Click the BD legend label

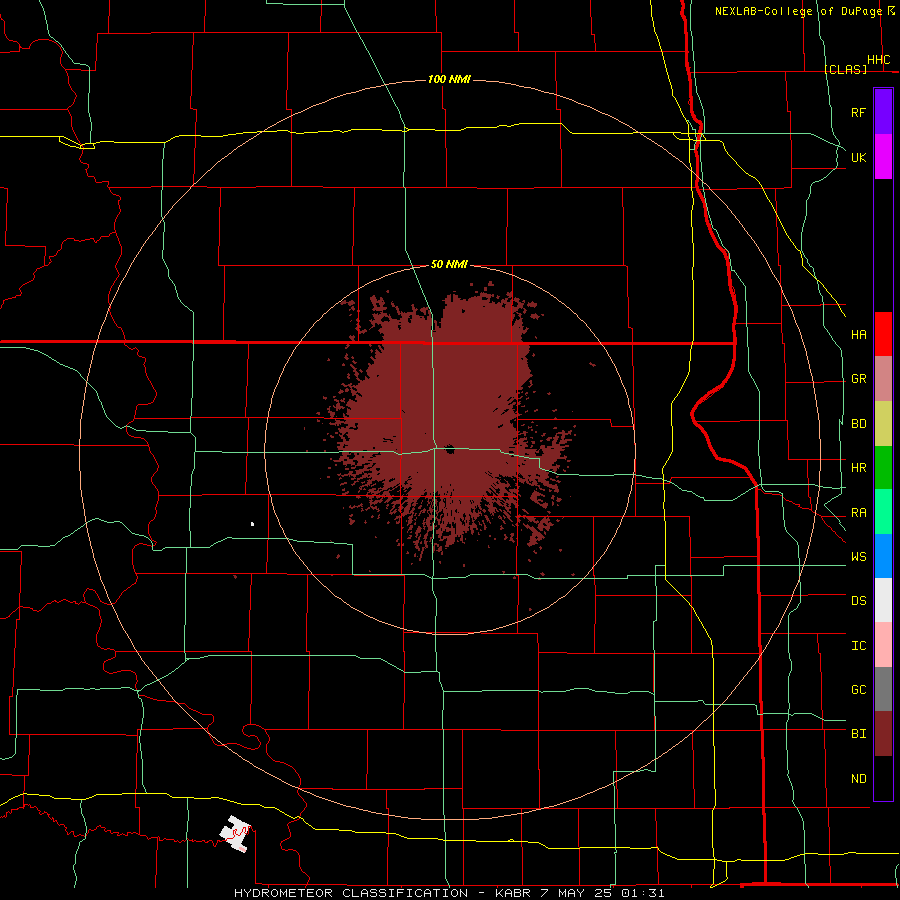click(858, 424)
